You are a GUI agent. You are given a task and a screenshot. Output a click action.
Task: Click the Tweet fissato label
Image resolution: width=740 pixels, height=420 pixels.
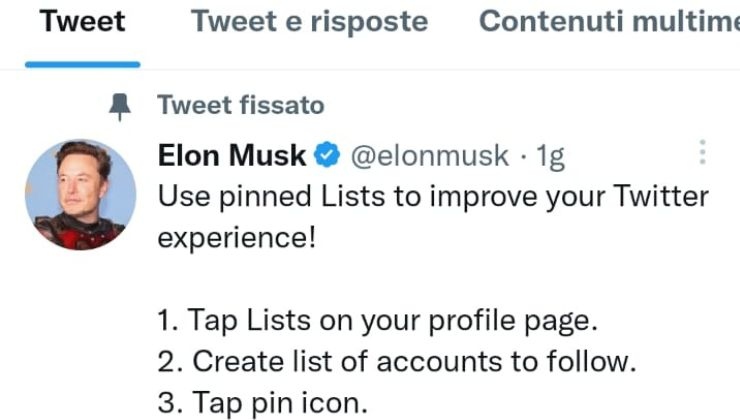(x=240, y=105)
